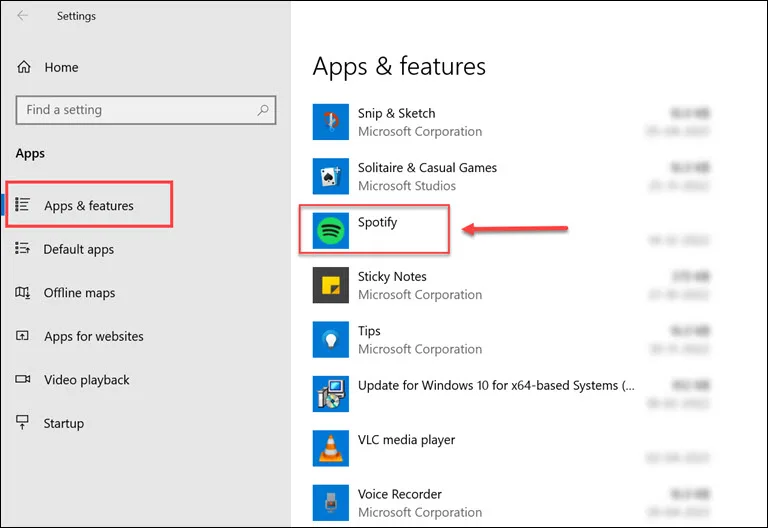768x528 pixels.
Task: Click Microsoft Corporation under Sticky Notes
Action: (420, 295)
